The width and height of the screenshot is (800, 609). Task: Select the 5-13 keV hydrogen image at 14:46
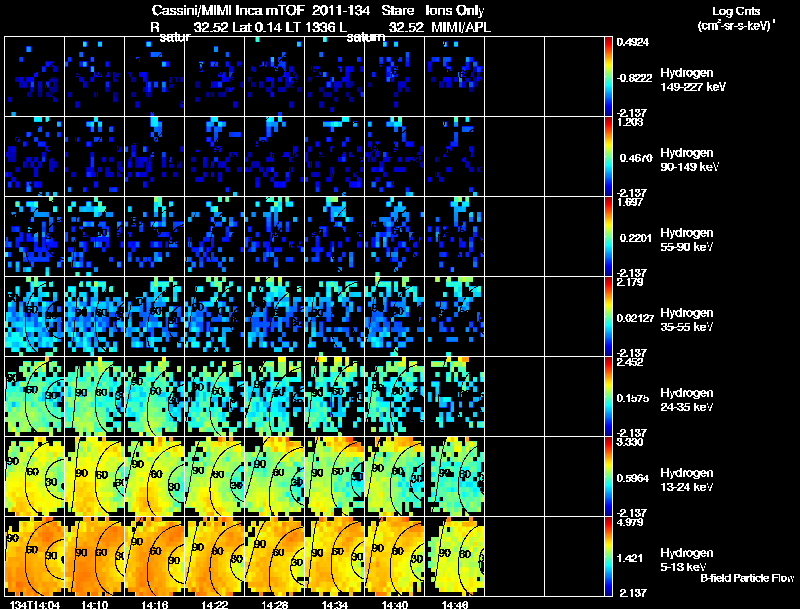455,556
